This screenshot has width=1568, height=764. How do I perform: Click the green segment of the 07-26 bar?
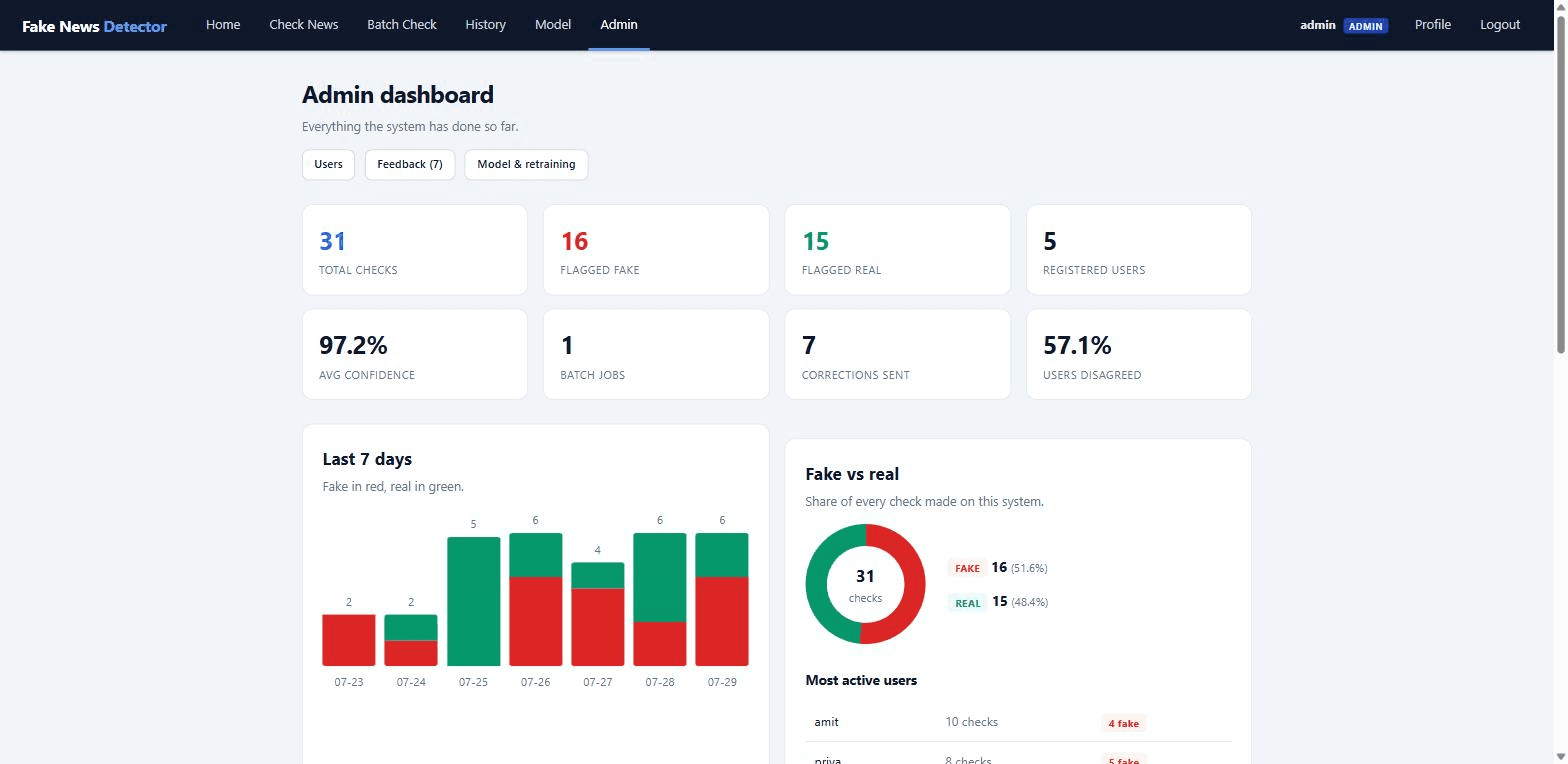pos(536,555)
